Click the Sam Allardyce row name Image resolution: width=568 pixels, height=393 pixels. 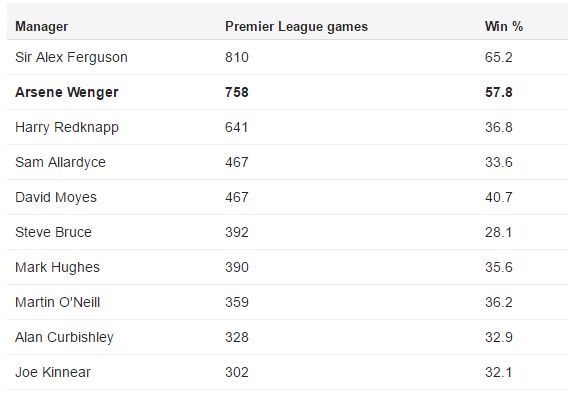click(60, 162)
